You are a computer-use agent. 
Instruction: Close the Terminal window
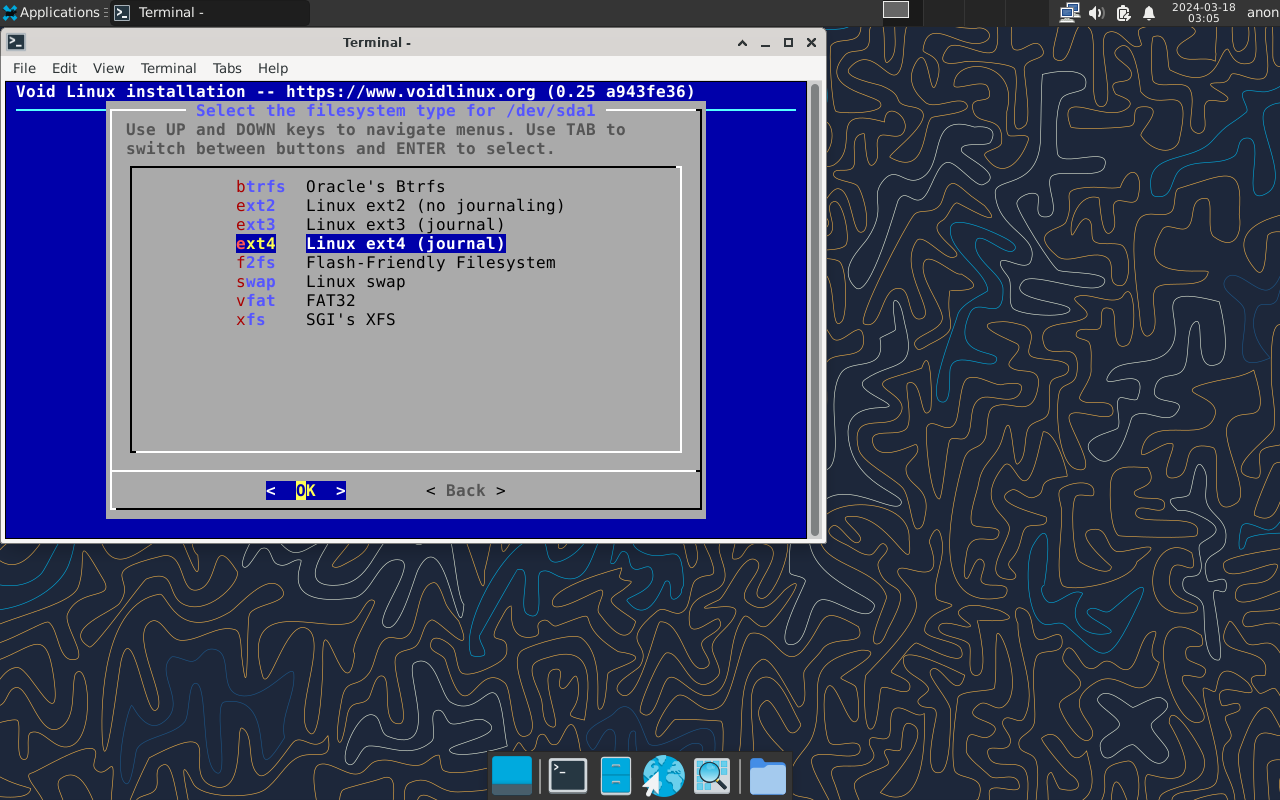tap(811, 42)
